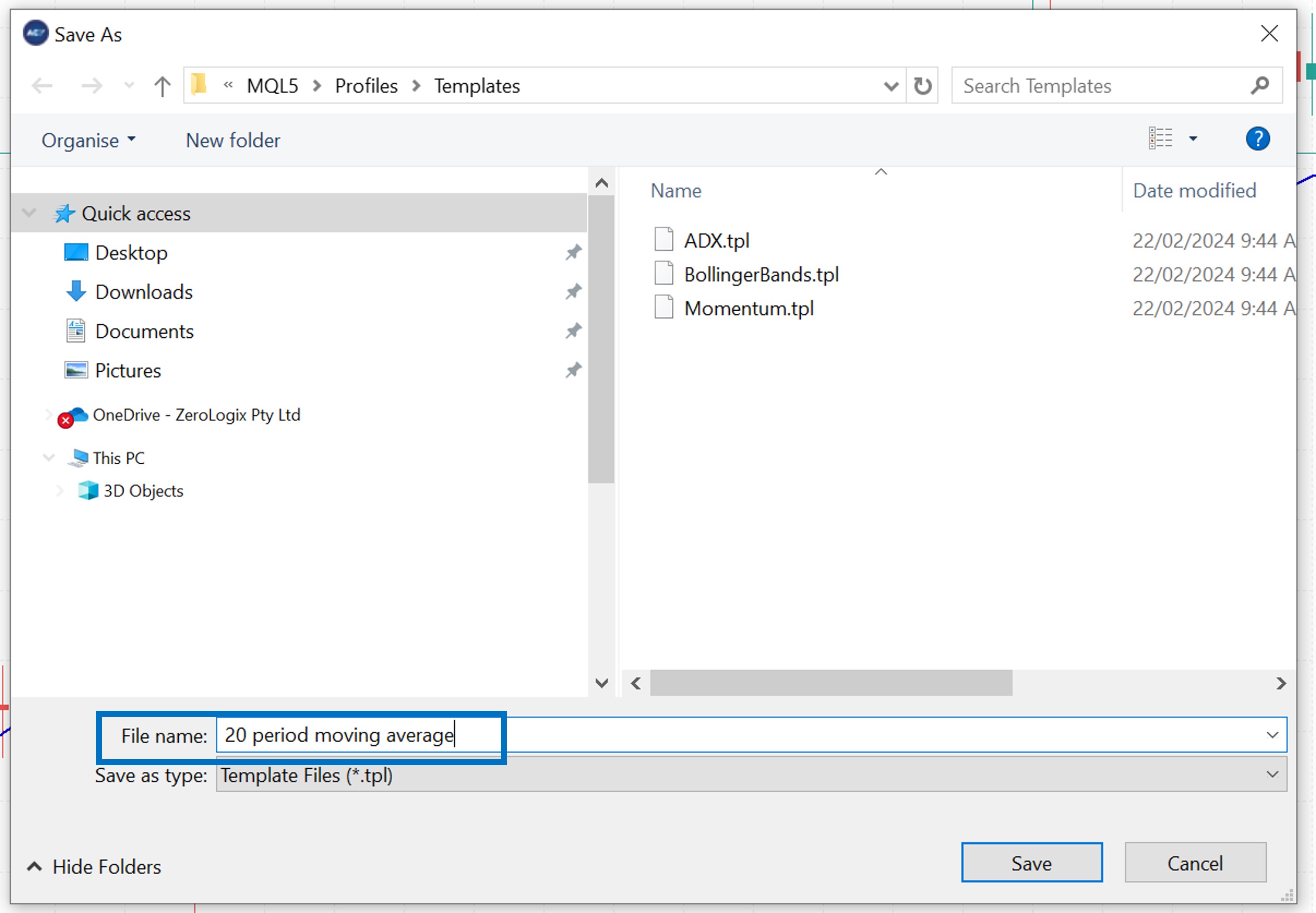Screen dimensions: 1316x913
Task: Click the horizontal scrollbar right arrow
Action: [1281, 683]
